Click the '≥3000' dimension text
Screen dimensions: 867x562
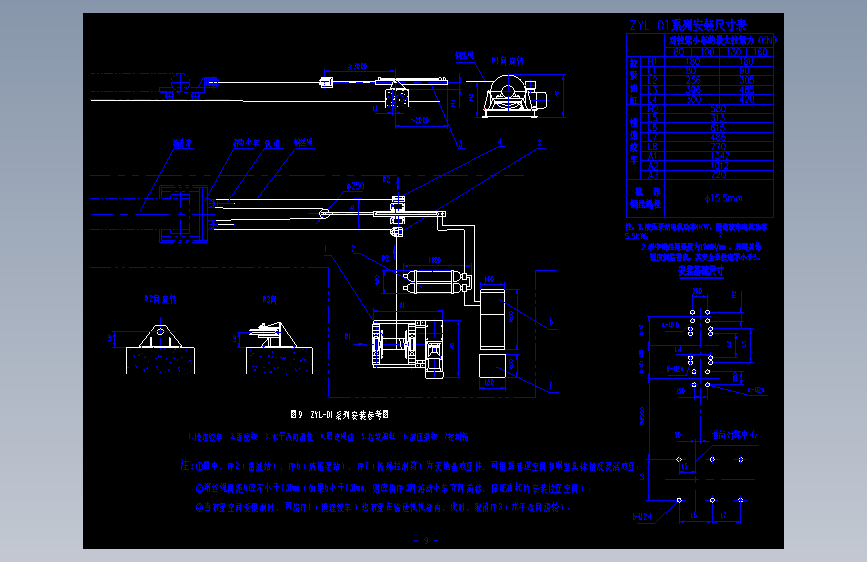pos(358,66)
